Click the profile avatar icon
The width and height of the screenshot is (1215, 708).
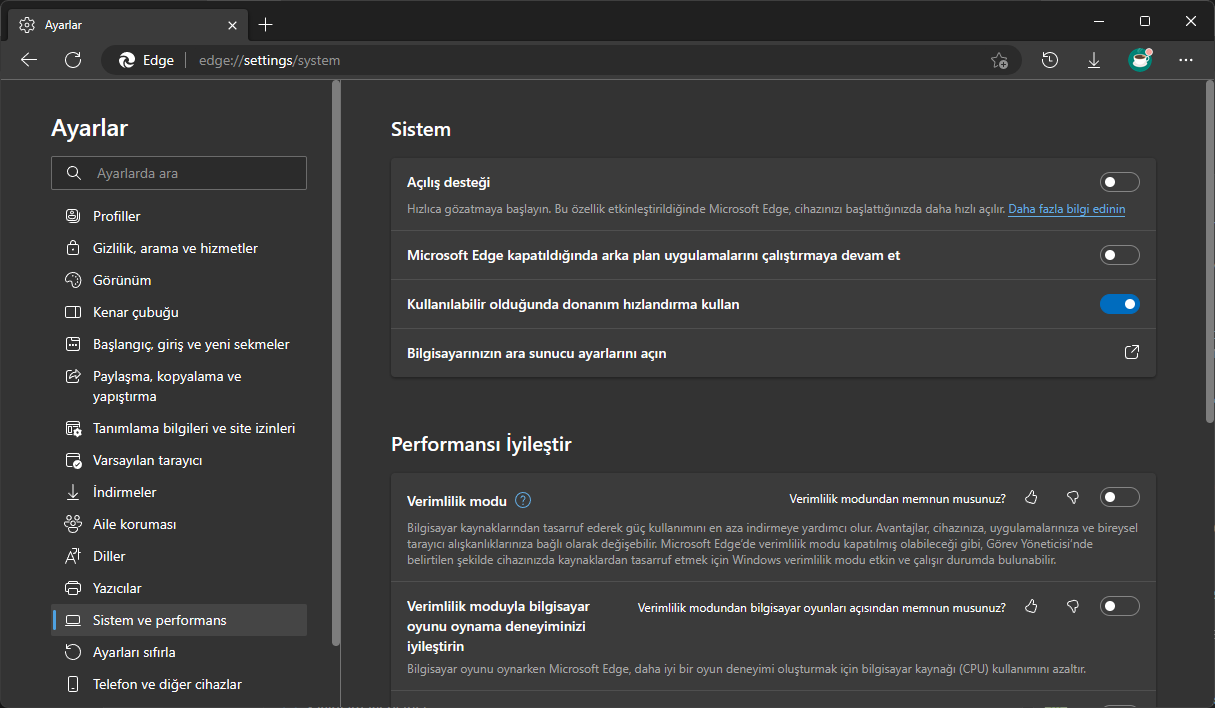pyautogui.click(x=1140, y=60)
